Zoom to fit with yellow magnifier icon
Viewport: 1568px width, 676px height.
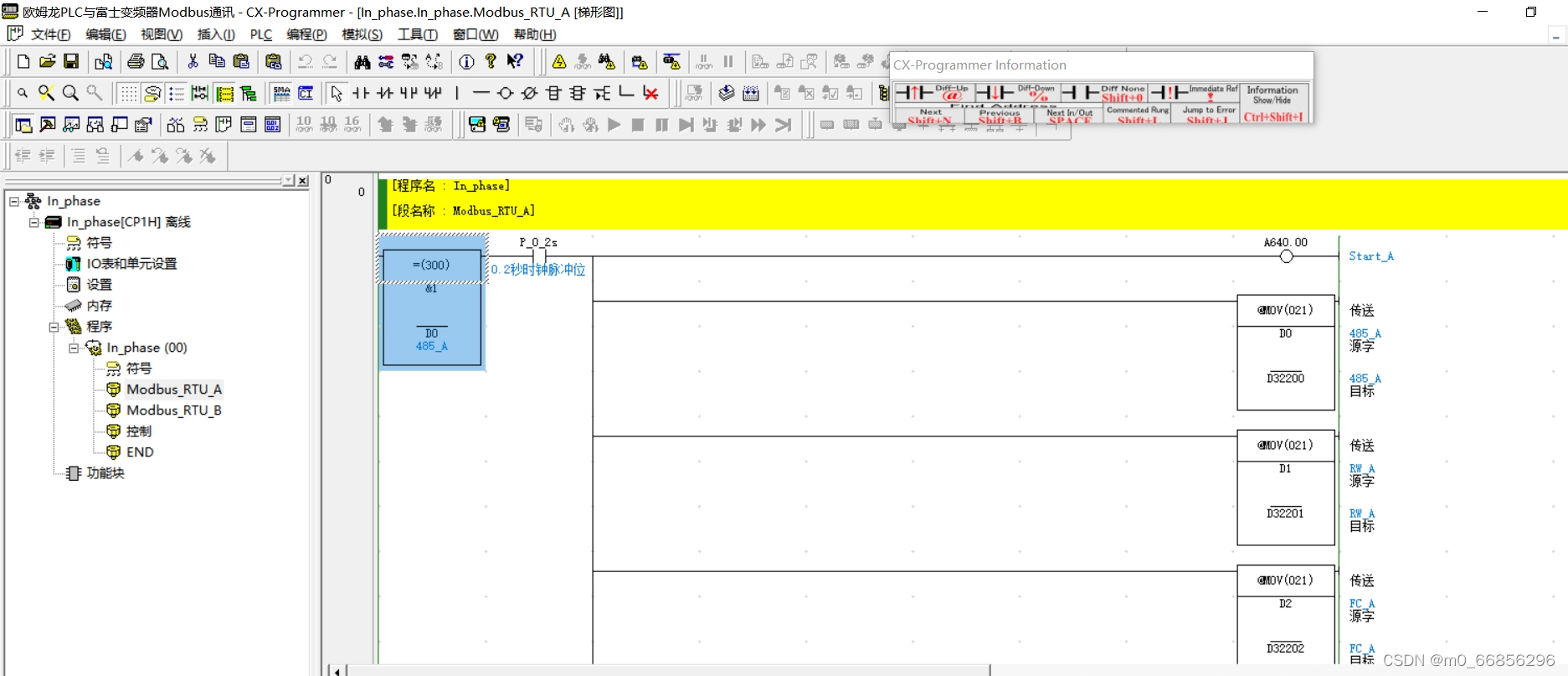[47, 93]
